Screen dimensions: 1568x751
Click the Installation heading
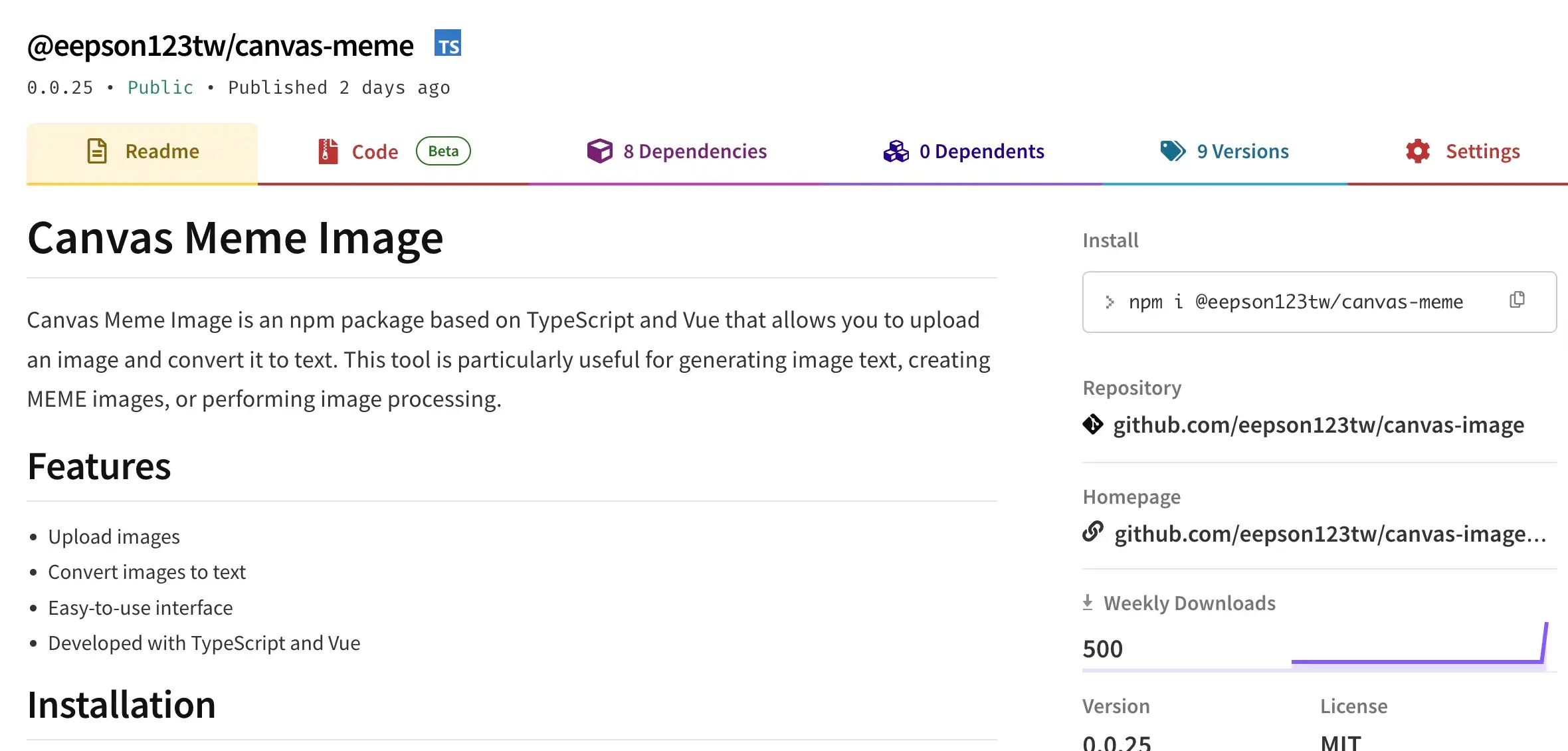[x=121, y=704]
